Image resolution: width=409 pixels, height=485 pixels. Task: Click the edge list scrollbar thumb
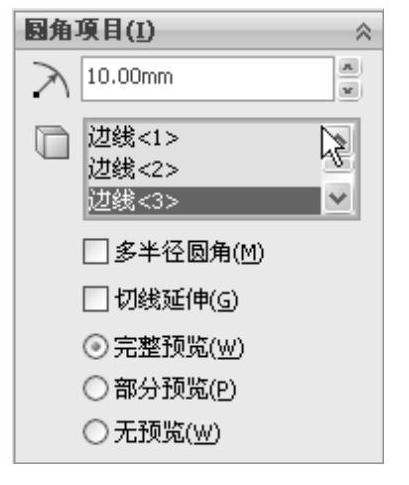(338, 163)
